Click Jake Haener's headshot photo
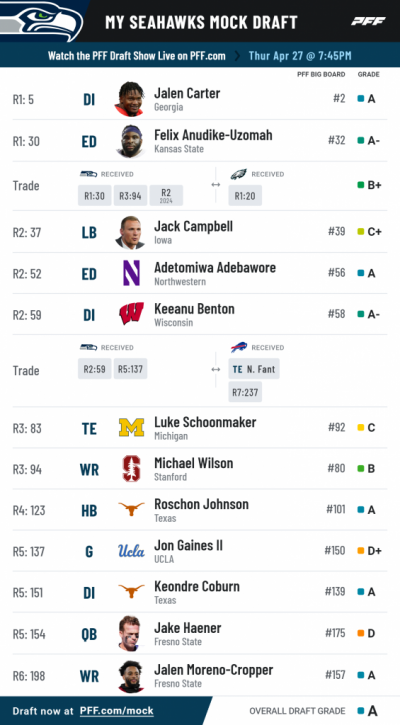Viewport: 400px width, 725px height. 129,633
